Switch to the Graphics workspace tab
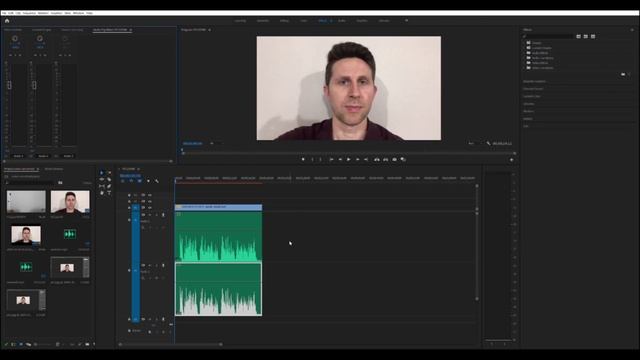640x360 pixels. [362, 20]
